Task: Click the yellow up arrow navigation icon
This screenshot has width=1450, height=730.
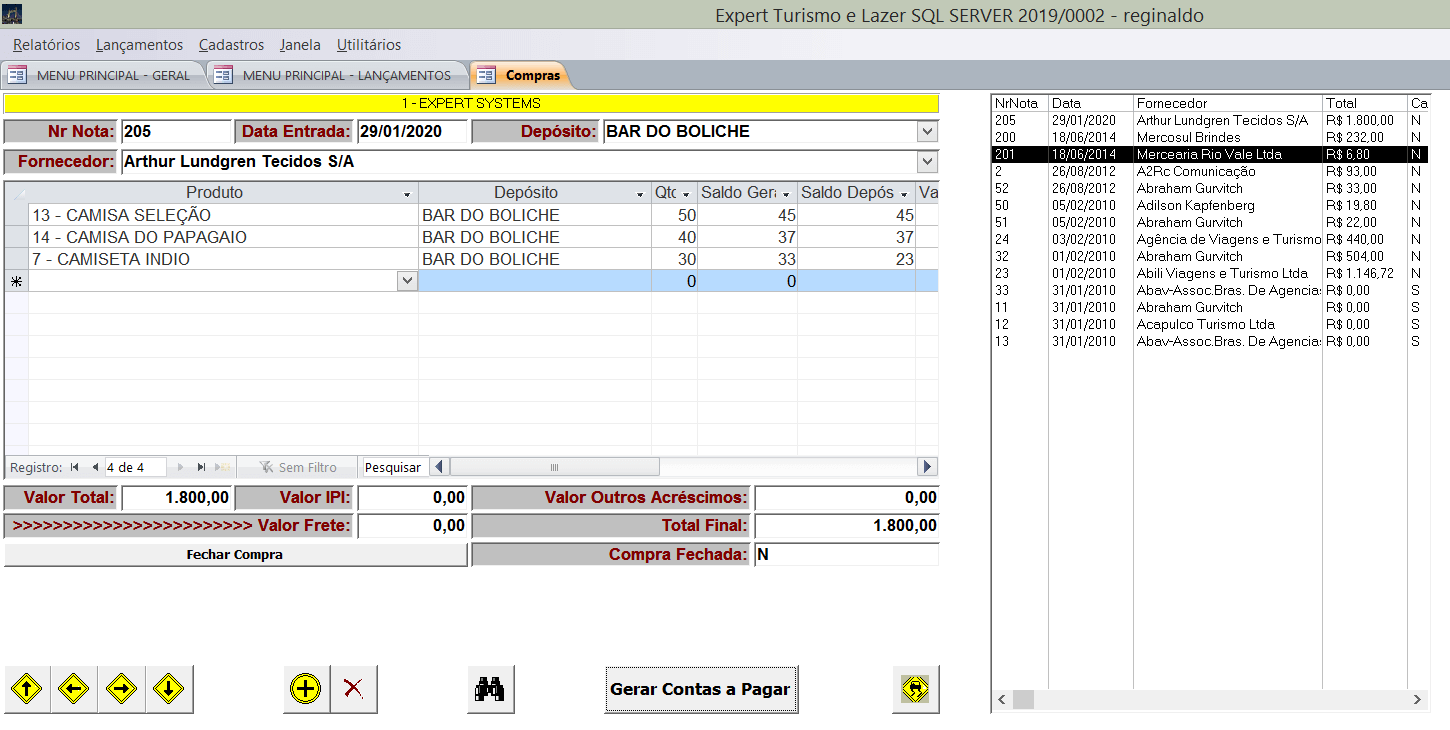Action: click(27, 689)
